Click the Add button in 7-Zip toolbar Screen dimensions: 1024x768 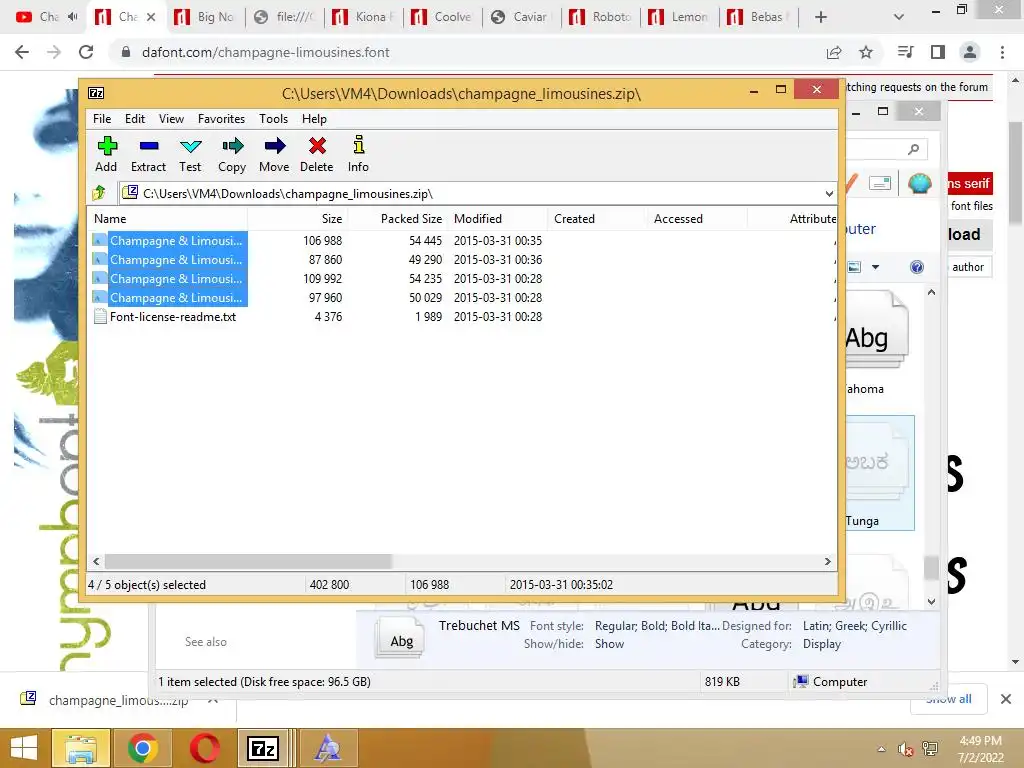point(106,154)
